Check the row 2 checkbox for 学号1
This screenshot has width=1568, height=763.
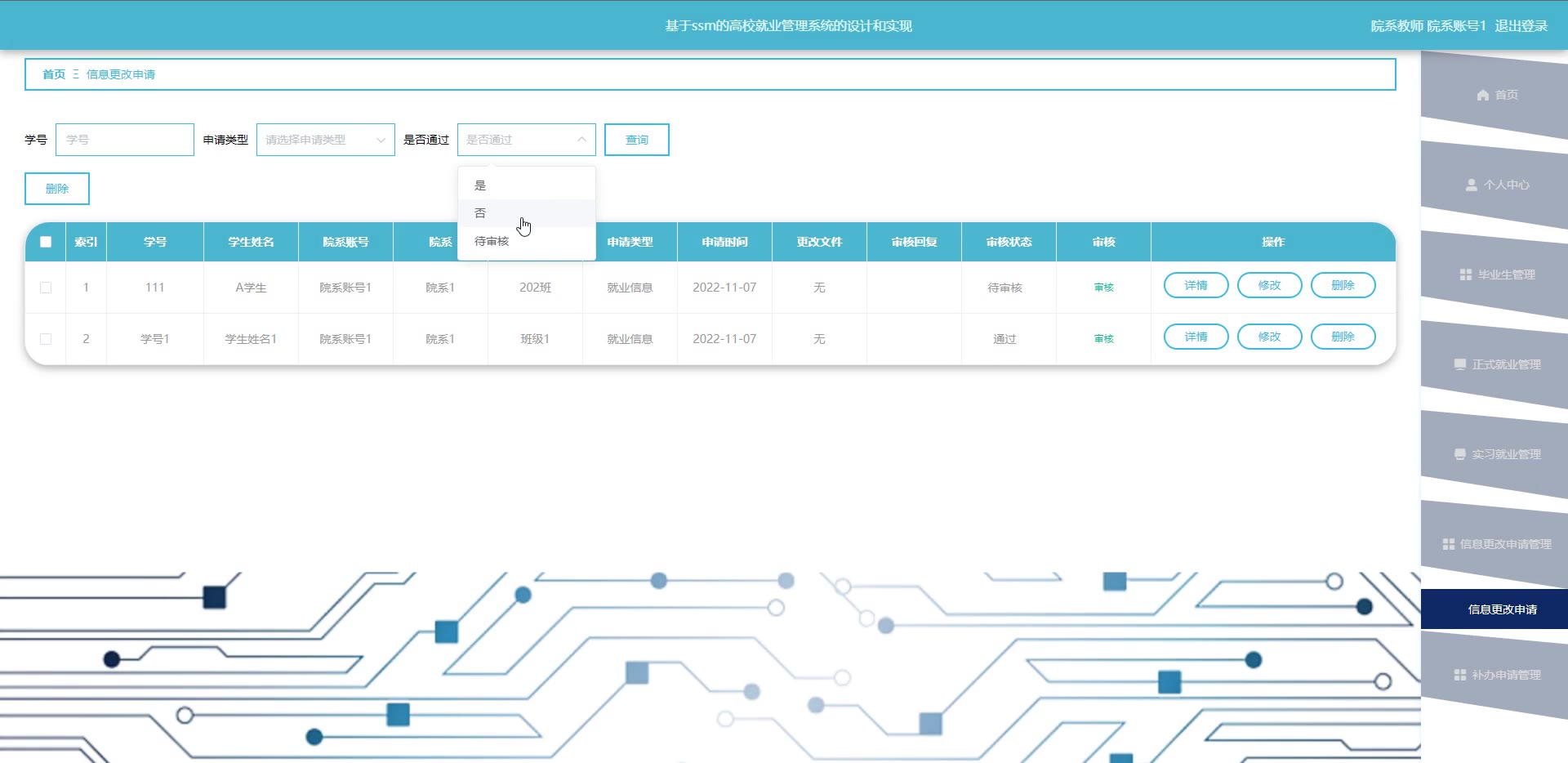coord(46,339)
